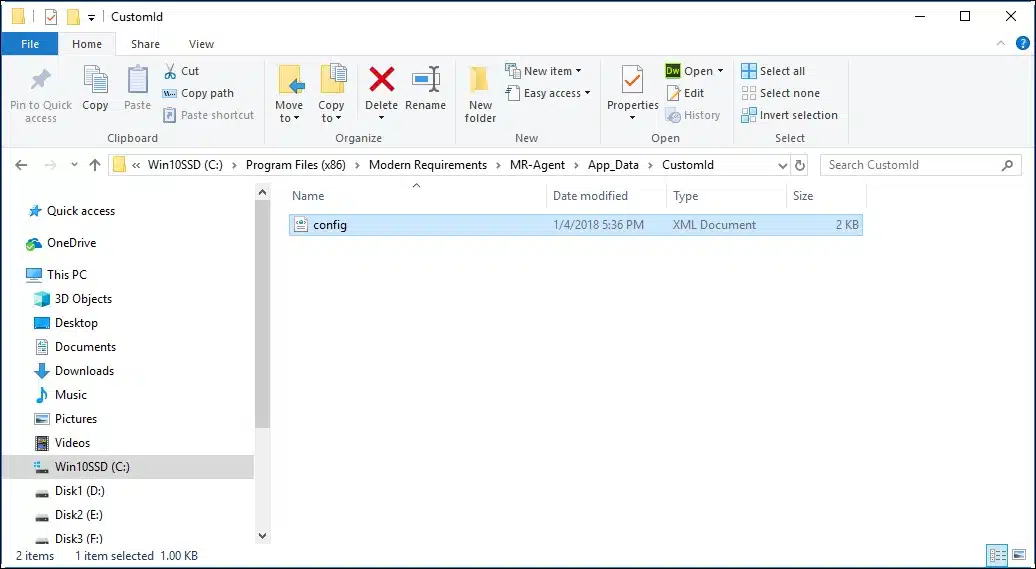The height and width of the screenshot is (569, 1036).
Task: Refresh the folder with the refresh icon
Action: (x=802, y=165)
